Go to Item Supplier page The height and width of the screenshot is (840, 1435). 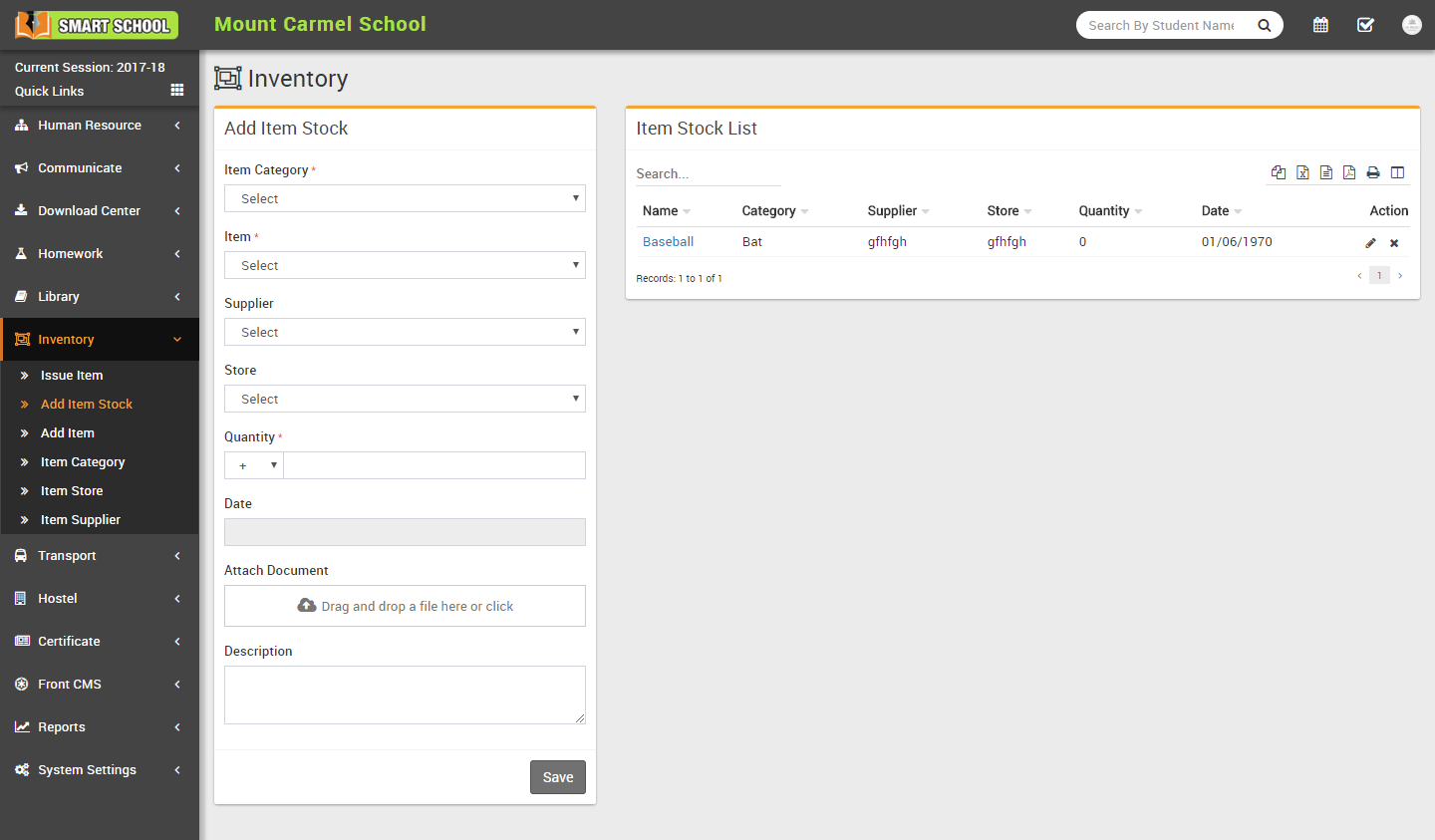[x=81, y=520]
